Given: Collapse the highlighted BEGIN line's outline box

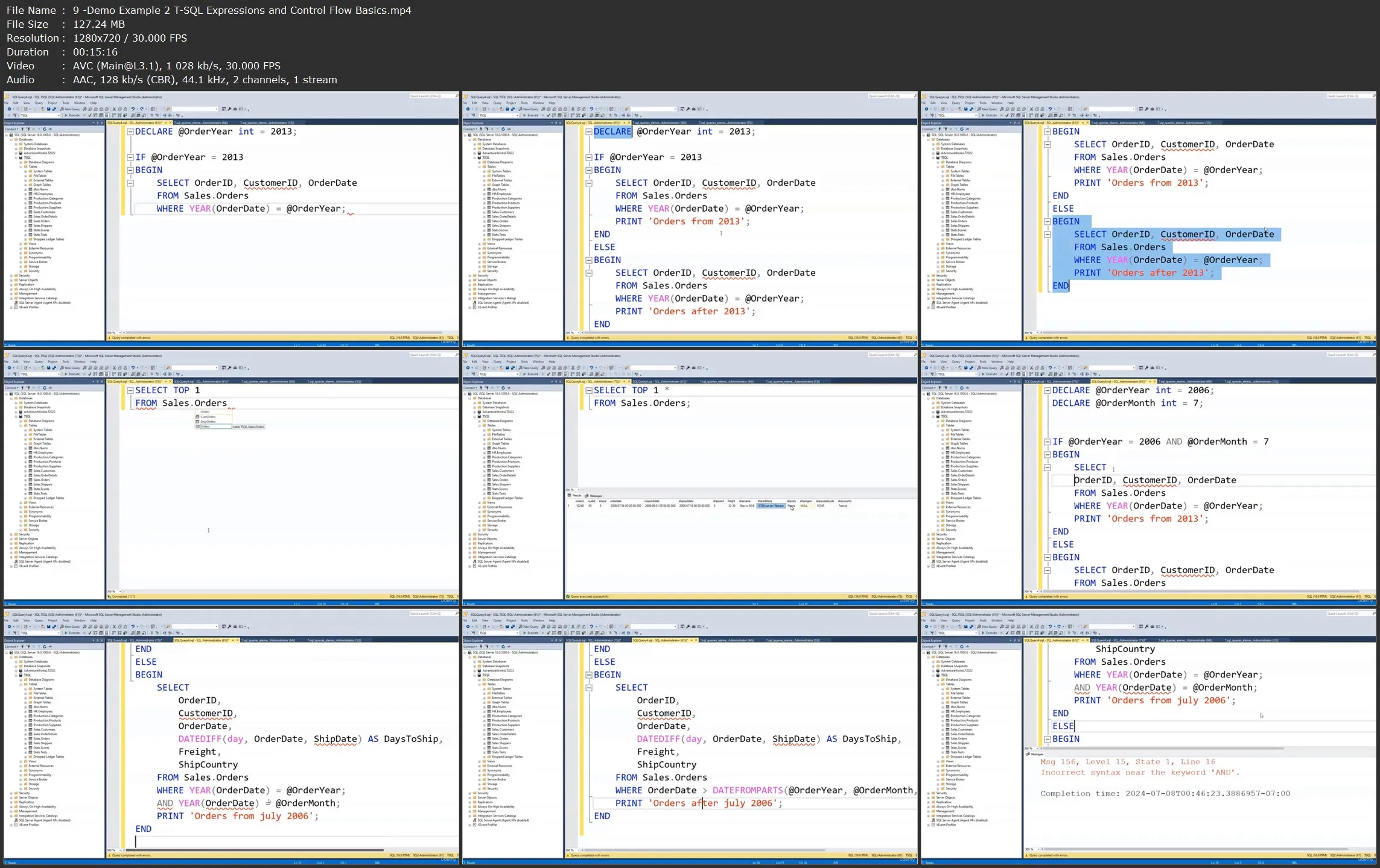Looking at the screenshot, I should pos(1048,221).
